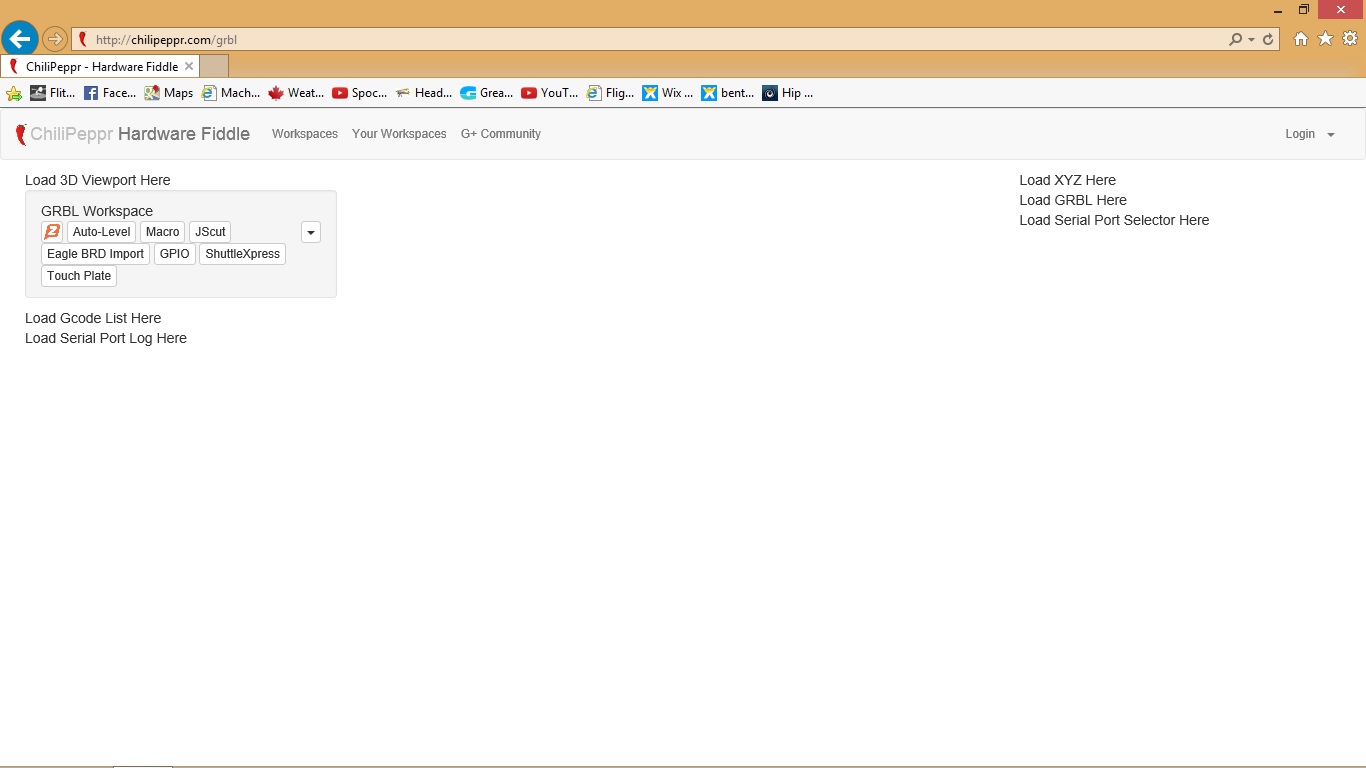Viewport: 1366px width, 768px height.
Task: Close the ChiliPeppr Hardware Fiddle tab
Action: 189,66
